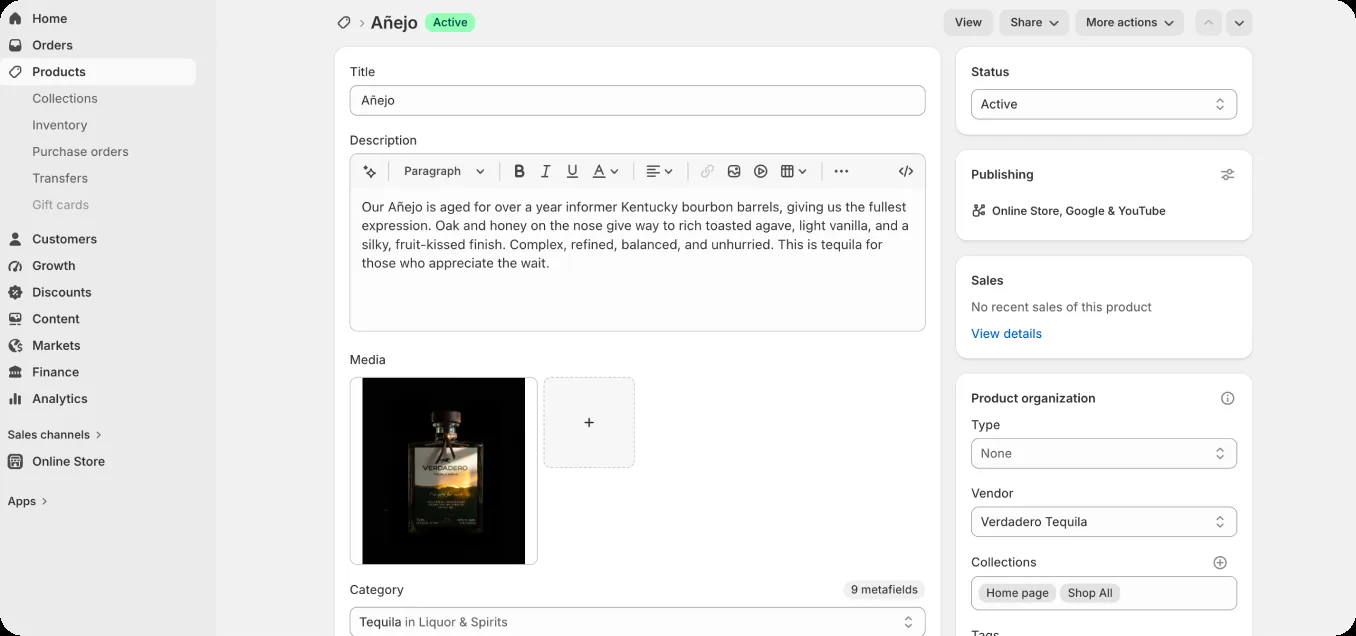Toggle bold formatting
The width and height of the screenshot is (1356, 636).
(x=519, y=171)
